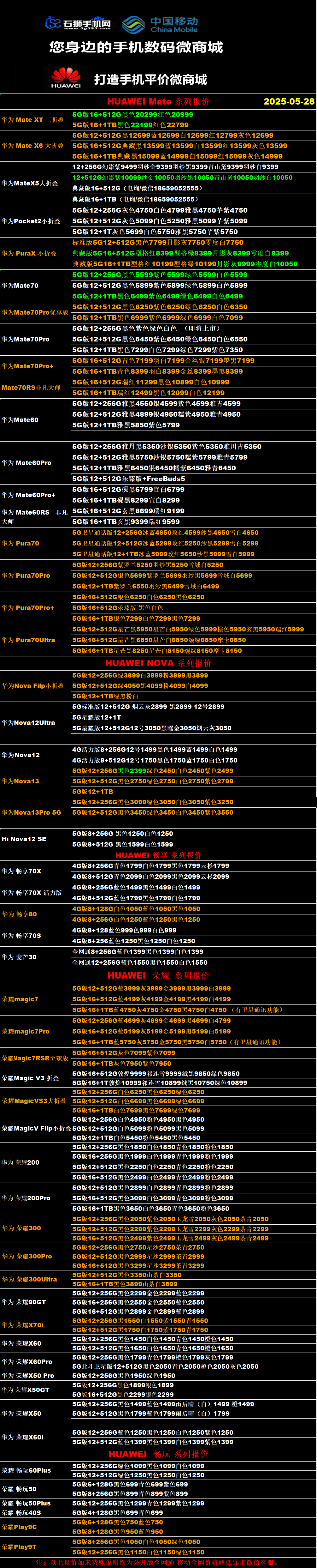Viewport: 317px width, 1568px height.
Task: Click the 华为 Mate XT 三折叠 label
Action: 33,120
